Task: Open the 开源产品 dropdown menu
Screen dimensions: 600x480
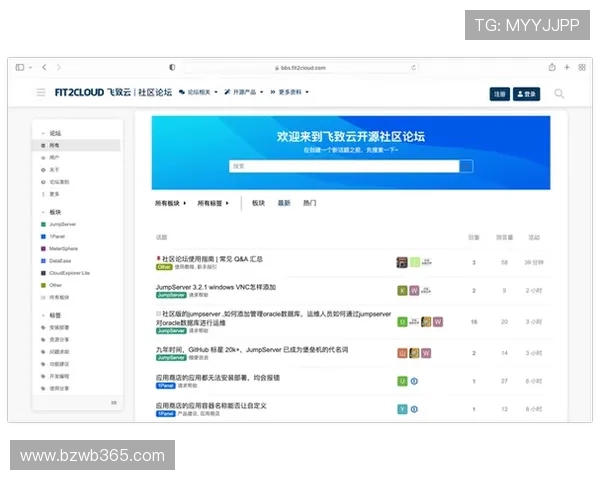Action: 244,92
